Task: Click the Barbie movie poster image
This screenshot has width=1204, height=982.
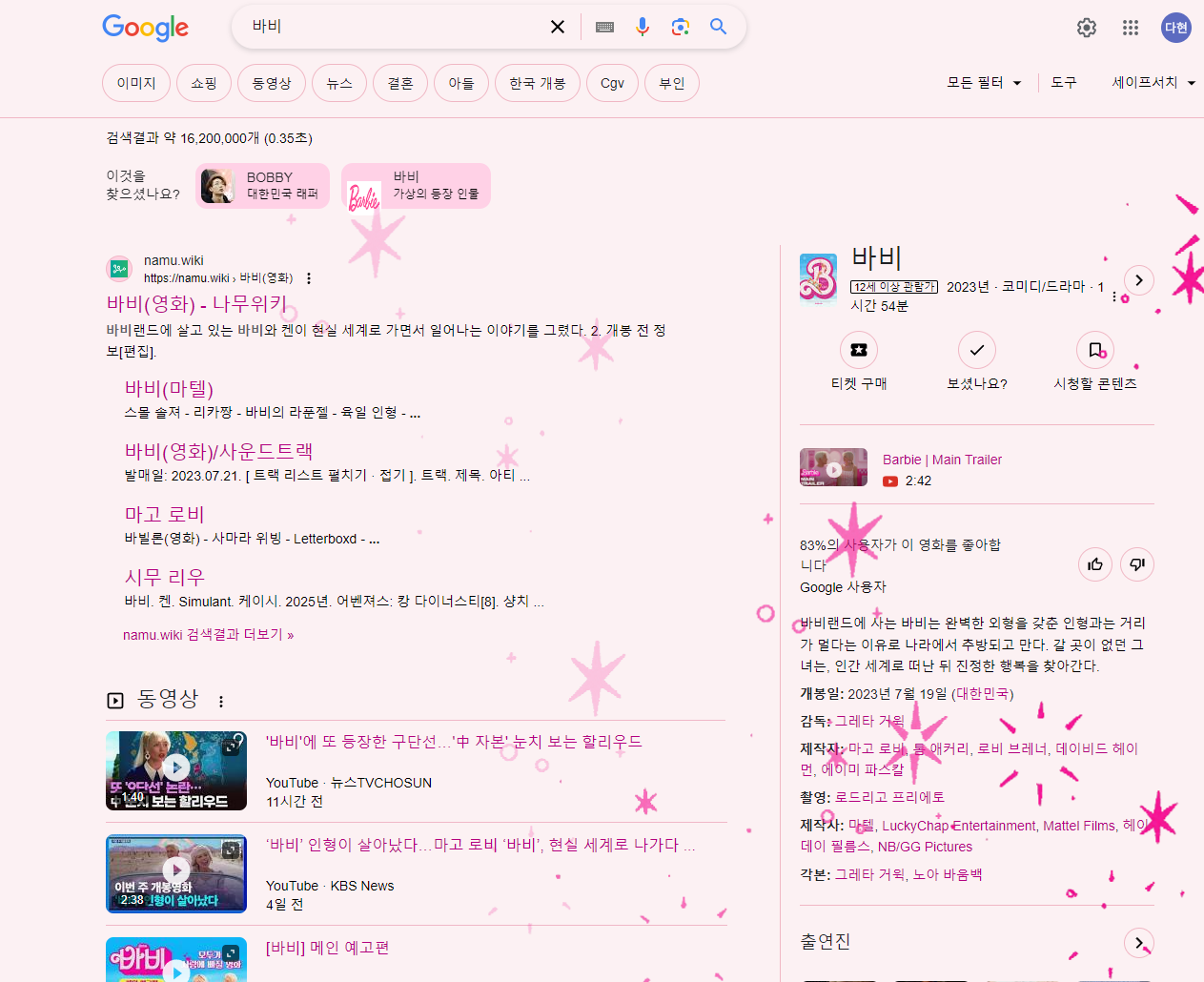Action: point(818,278)
